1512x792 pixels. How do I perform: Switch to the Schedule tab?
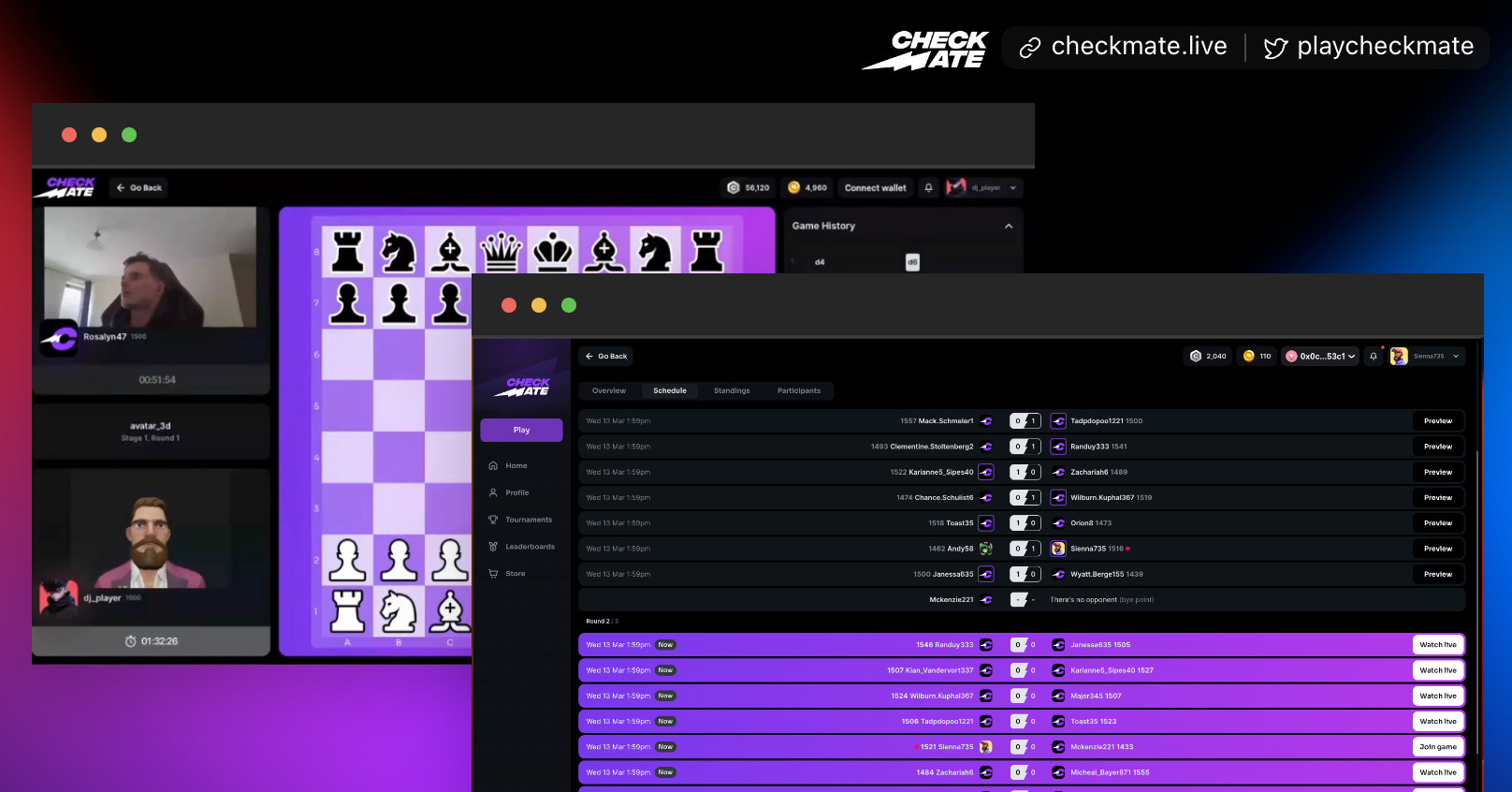[x=670, y=391]
